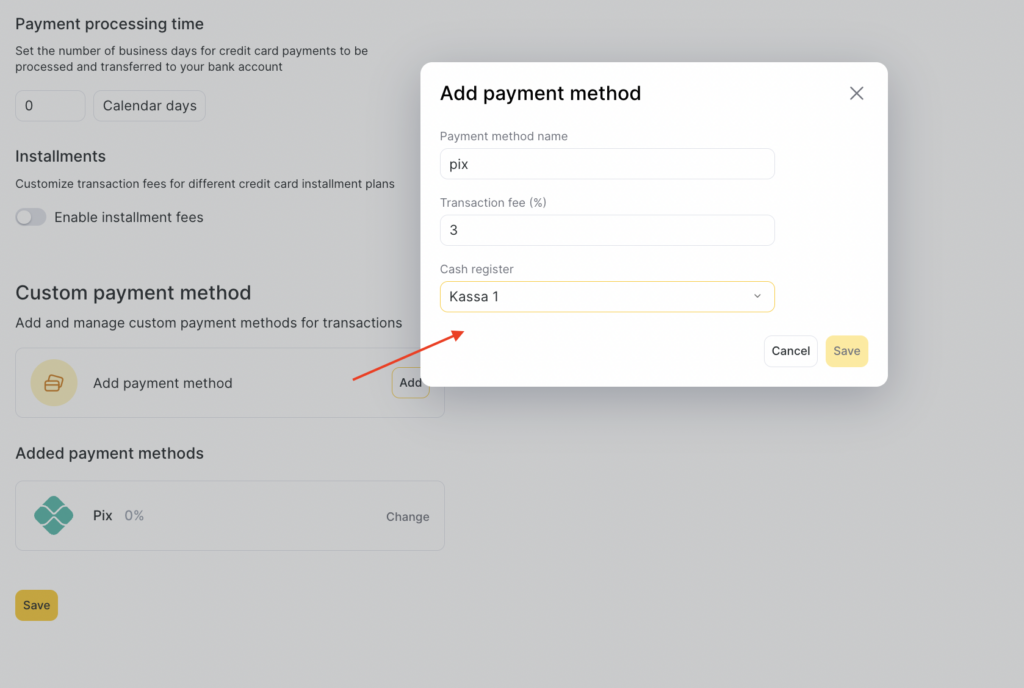Select the processing days number field
Viewport: 1024px width, 688px height.
(50, 106)
